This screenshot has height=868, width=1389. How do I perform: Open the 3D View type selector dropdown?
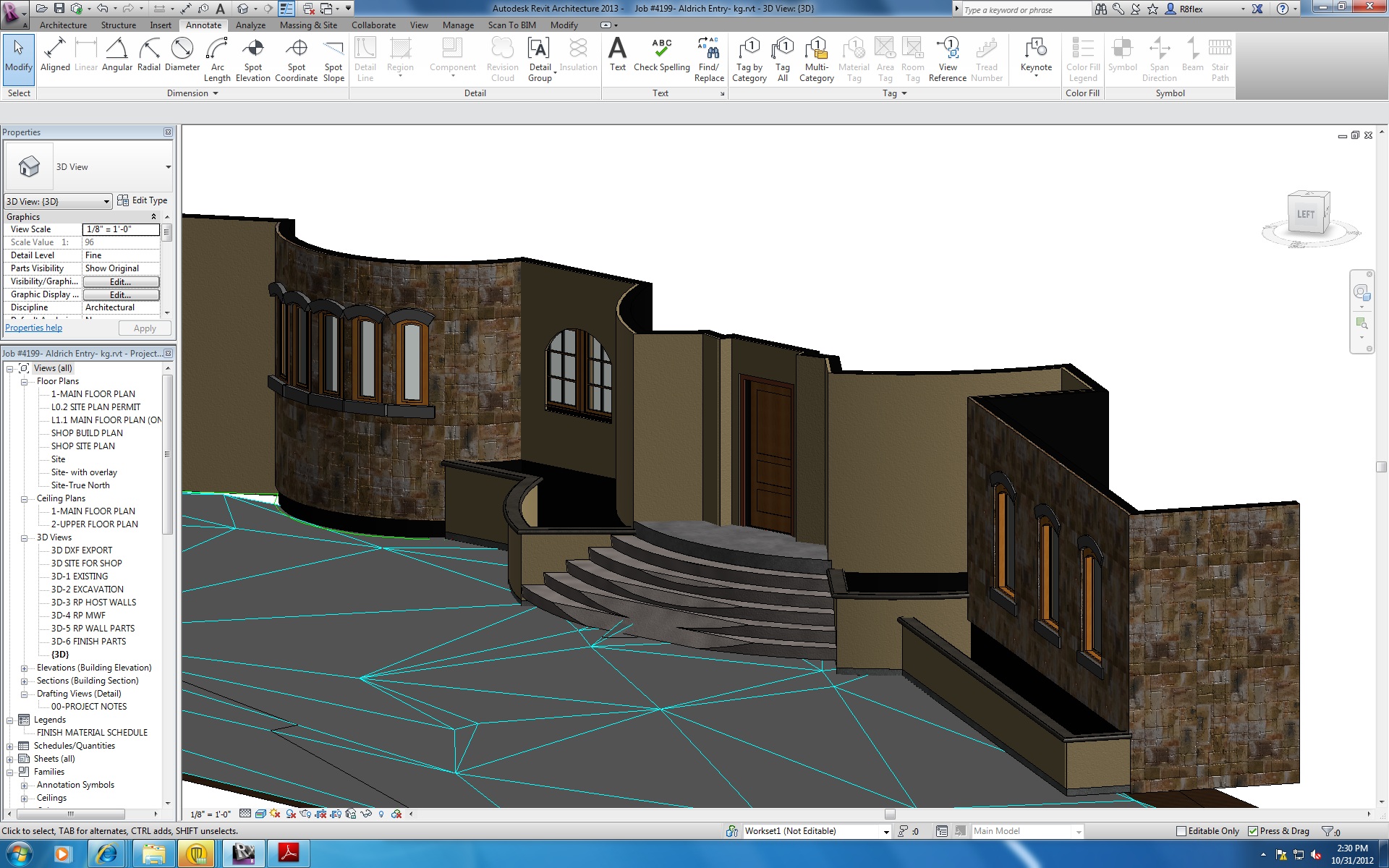click(x=168, y=167)
